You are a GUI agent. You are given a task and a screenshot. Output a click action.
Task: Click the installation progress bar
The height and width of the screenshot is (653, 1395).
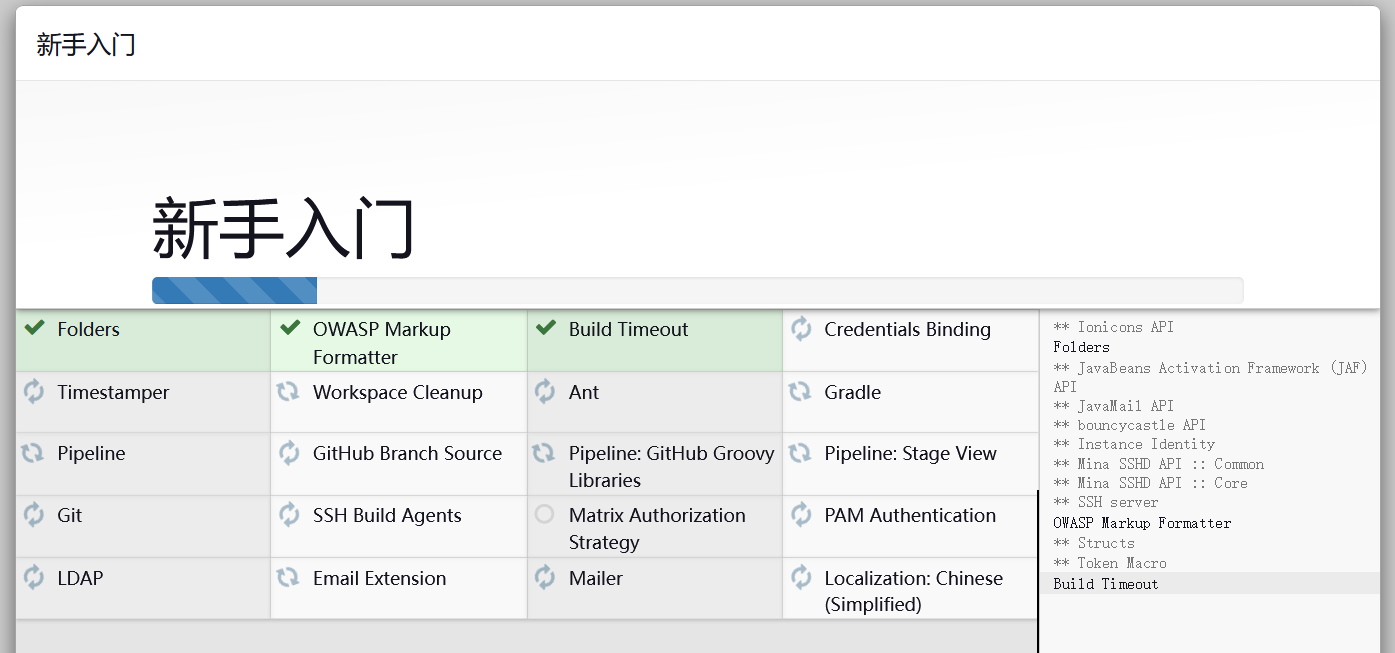pos(697,290)
